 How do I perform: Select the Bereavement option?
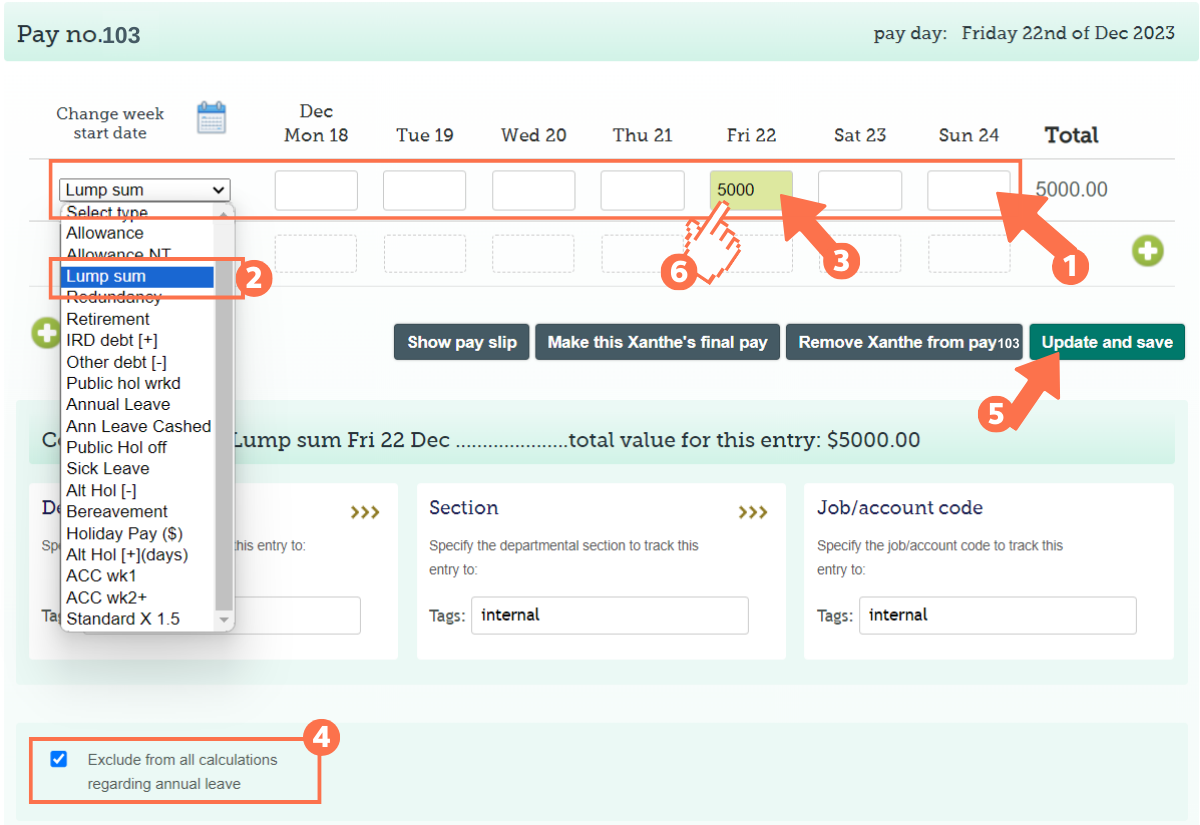(116, 511)
